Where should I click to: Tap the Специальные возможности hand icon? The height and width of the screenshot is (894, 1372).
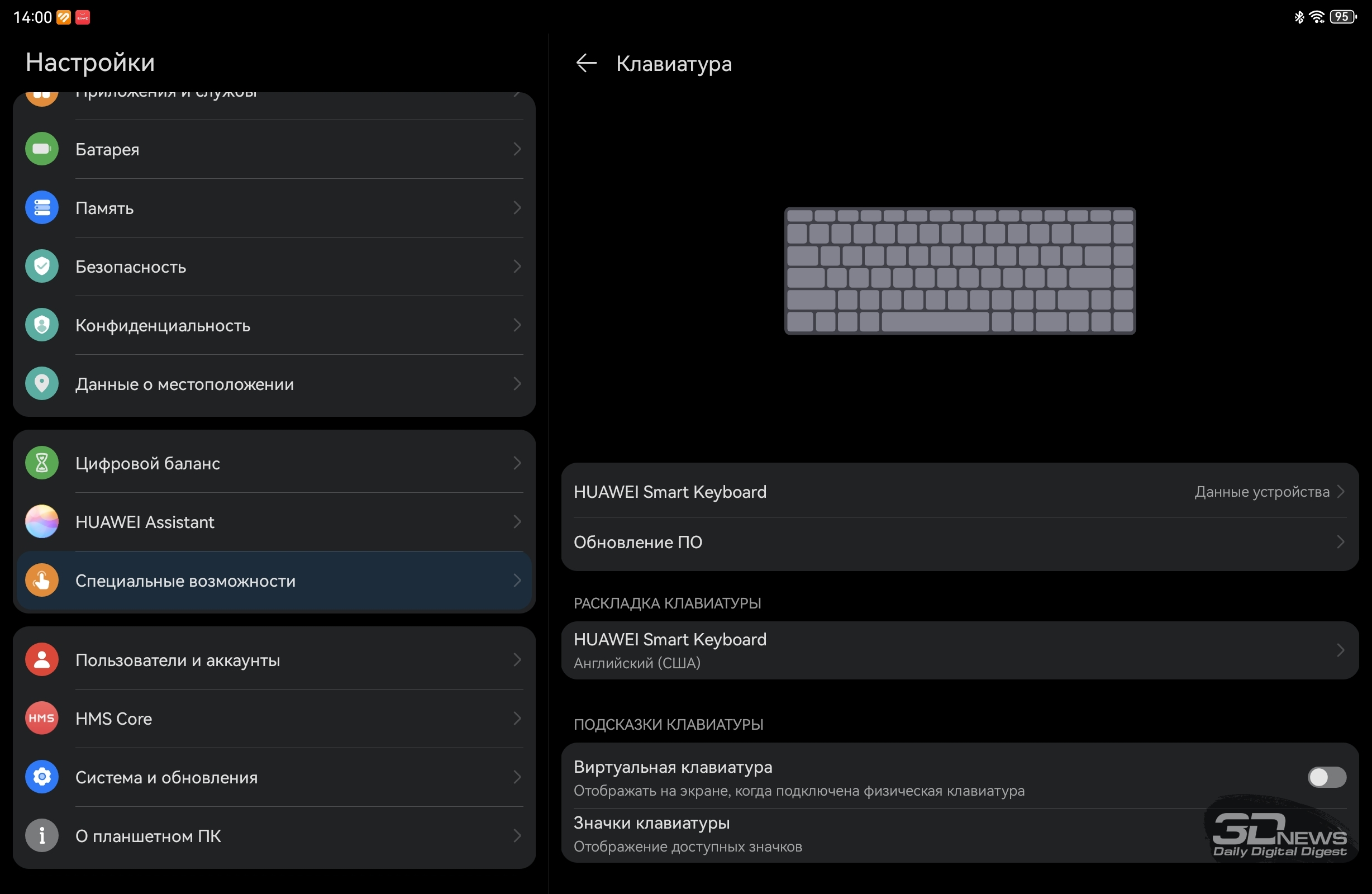[x=41, y=580]
